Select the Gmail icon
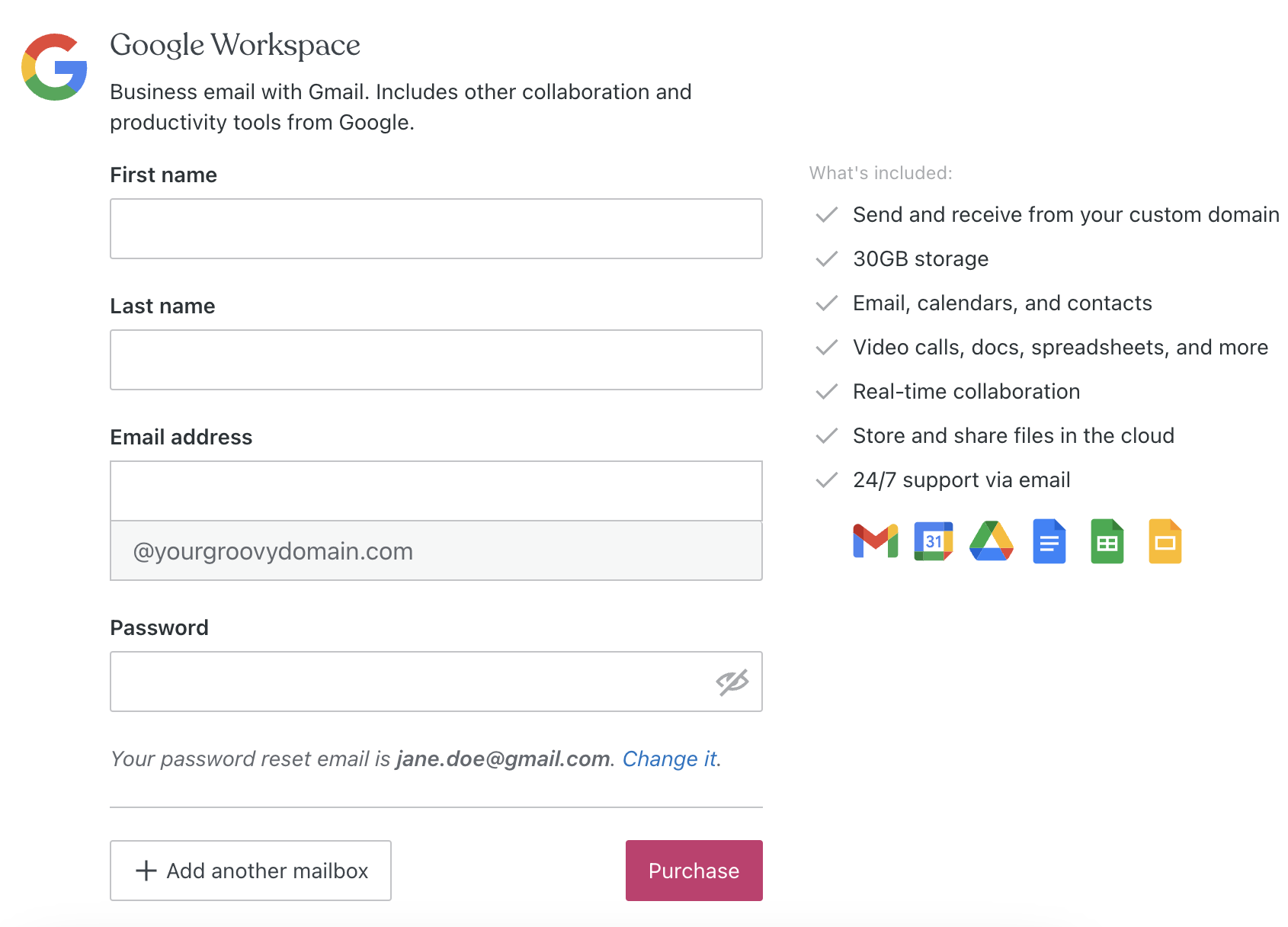The height and width of the screenshot is (927, 1288). coord(874,541)
